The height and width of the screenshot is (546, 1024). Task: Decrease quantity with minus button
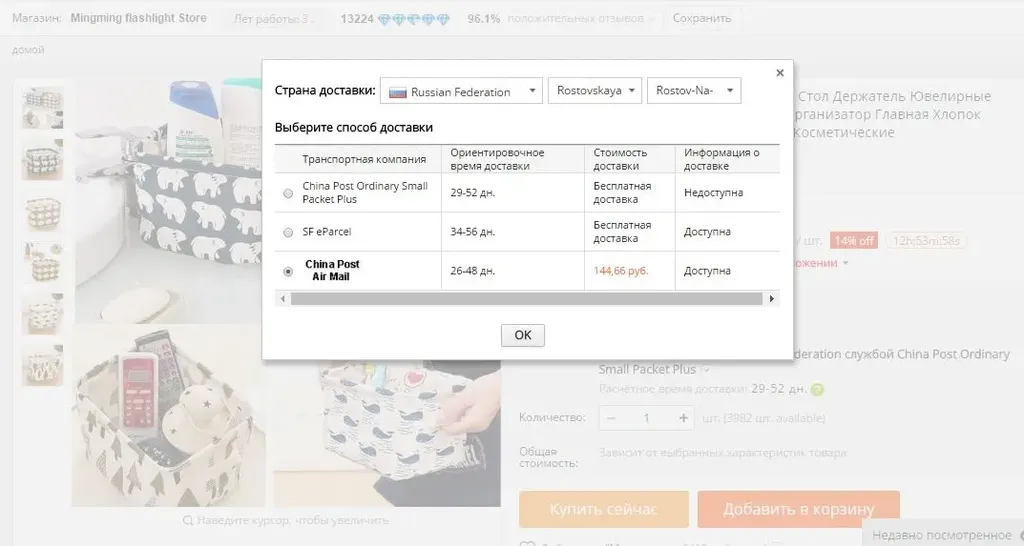611,418
